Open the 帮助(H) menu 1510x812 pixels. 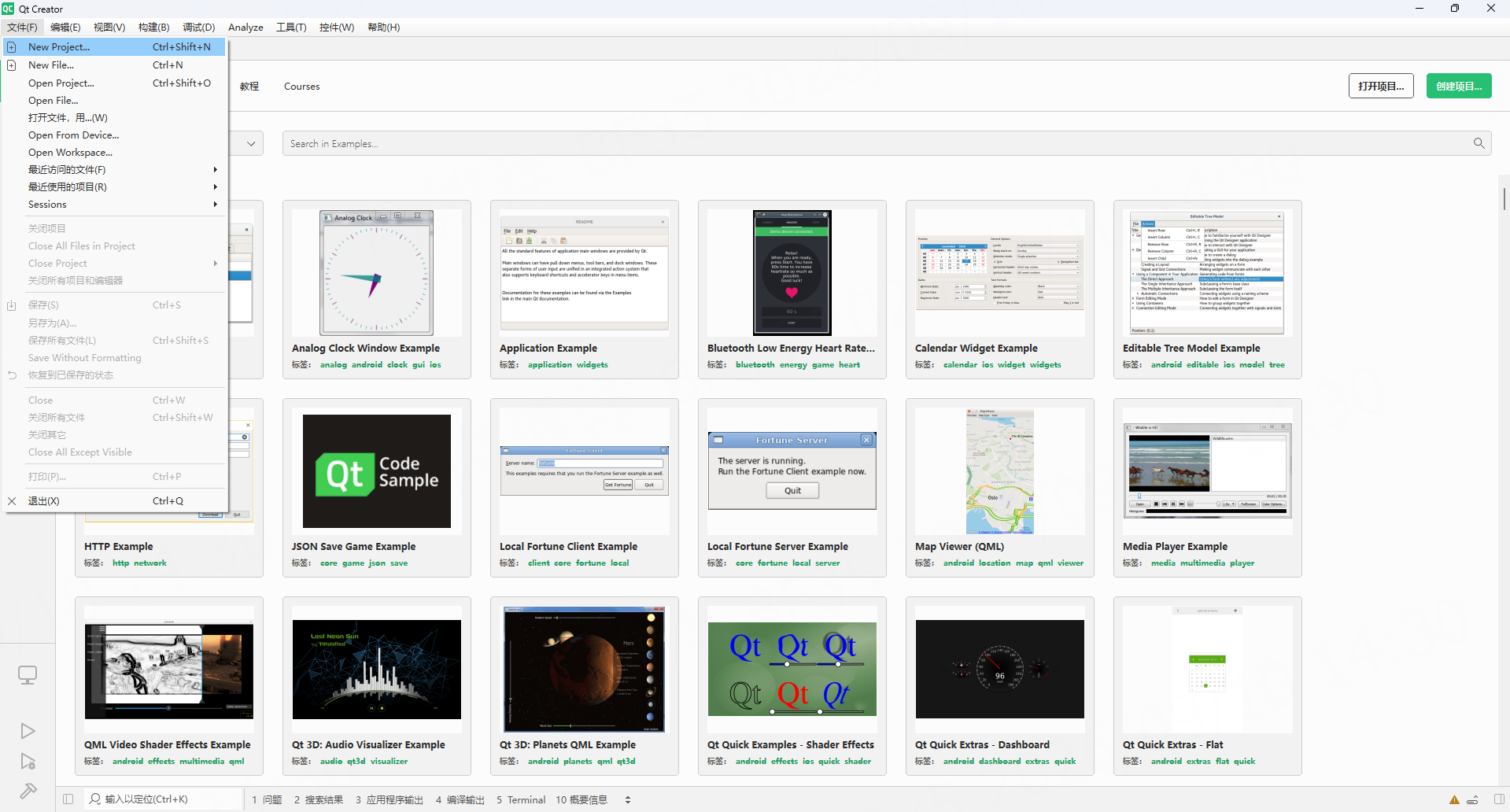384,28
